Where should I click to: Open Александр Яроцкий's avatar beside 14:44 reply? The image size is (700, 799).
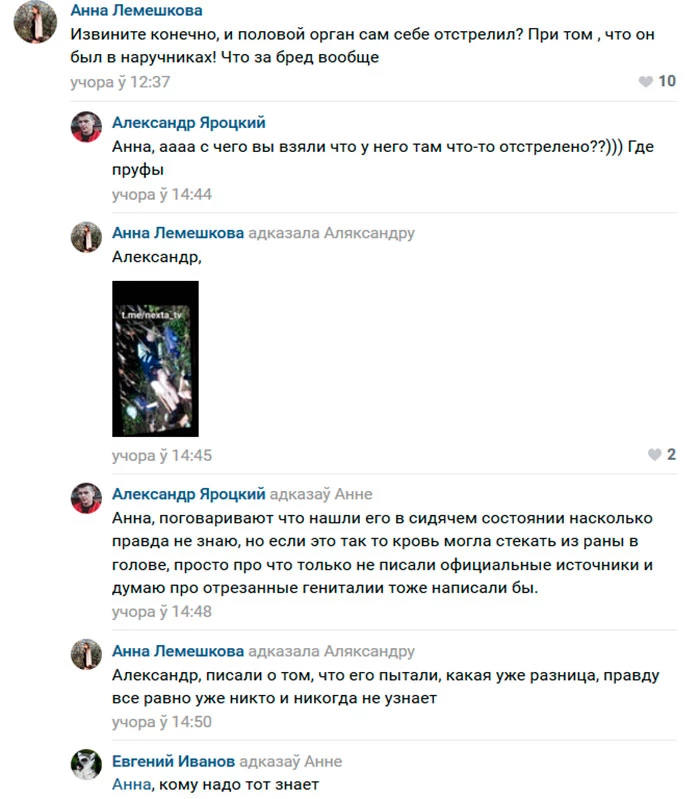point(86,126)
